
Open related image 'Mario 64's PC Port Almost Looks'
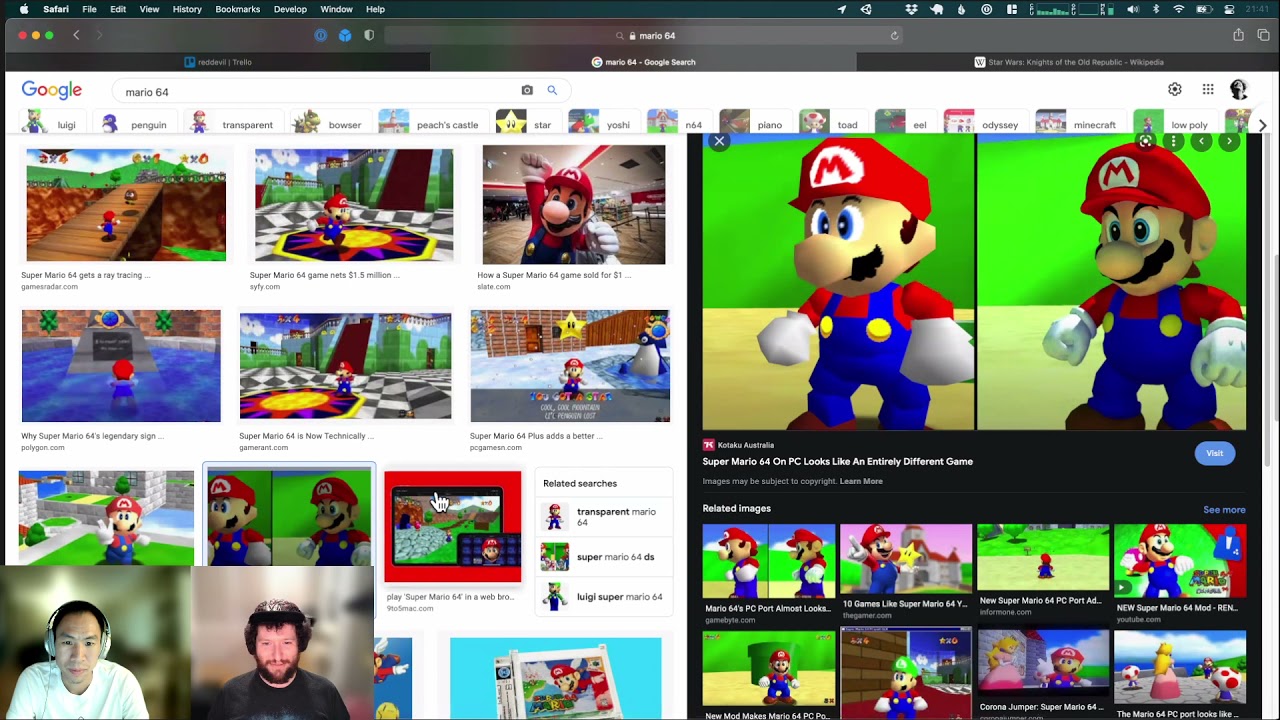click(x=768, y=560)
